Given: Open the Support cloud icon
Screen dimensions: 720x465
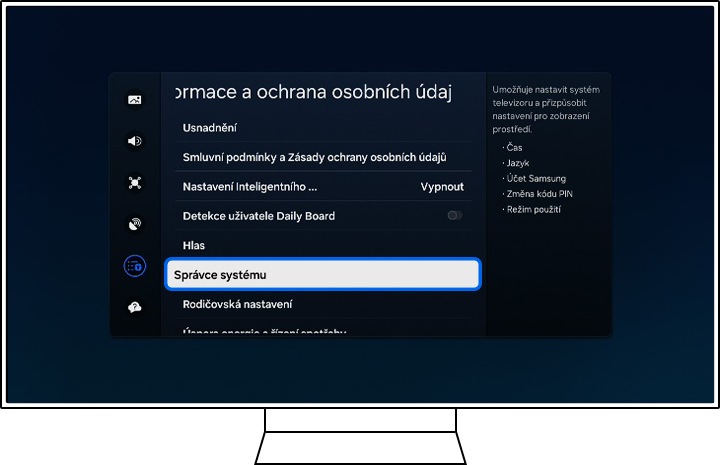Looking at the screenshot, I should click(x=135, y=307).
